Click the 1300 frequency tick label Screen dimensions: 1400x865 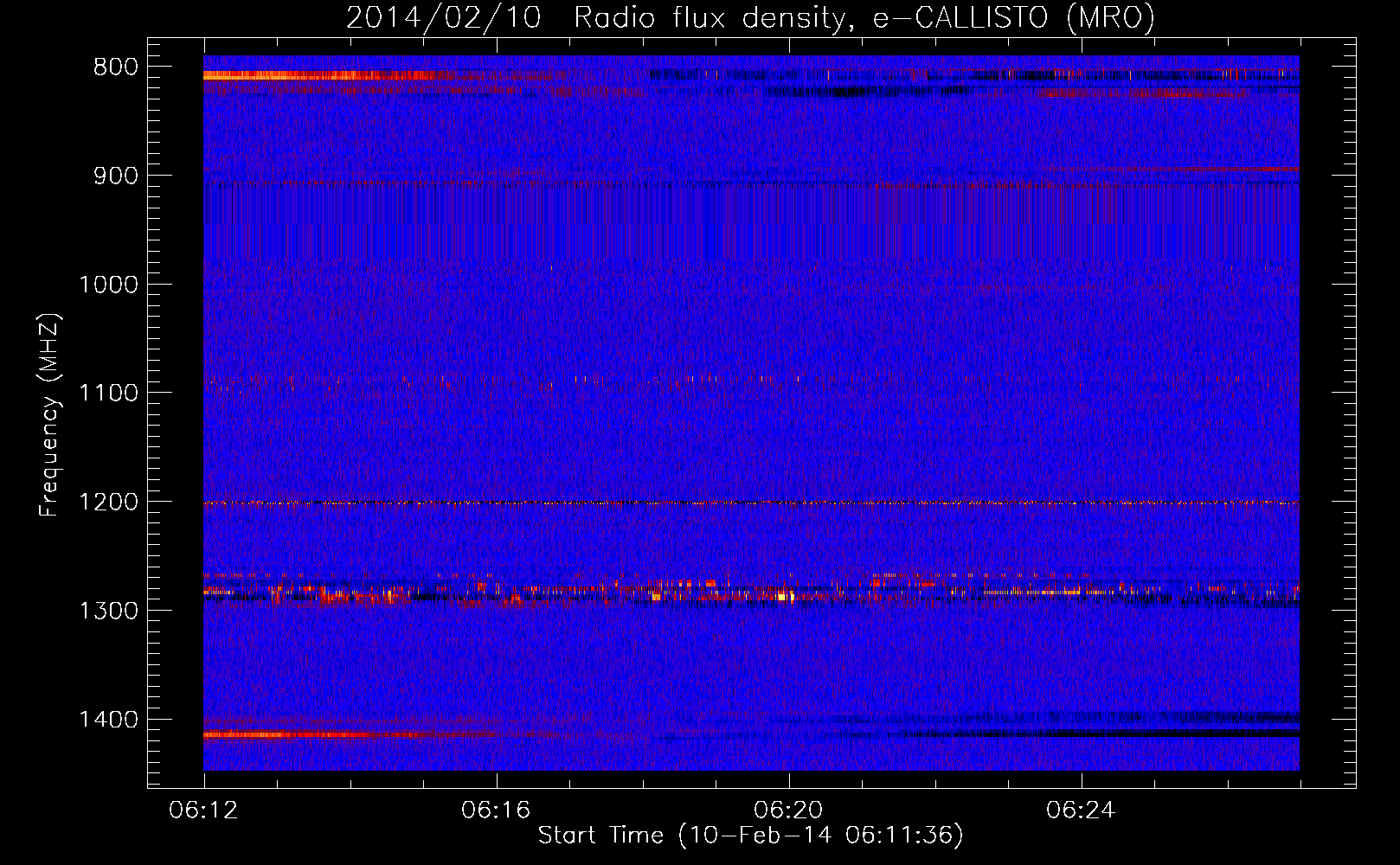(x=108, y=611)
